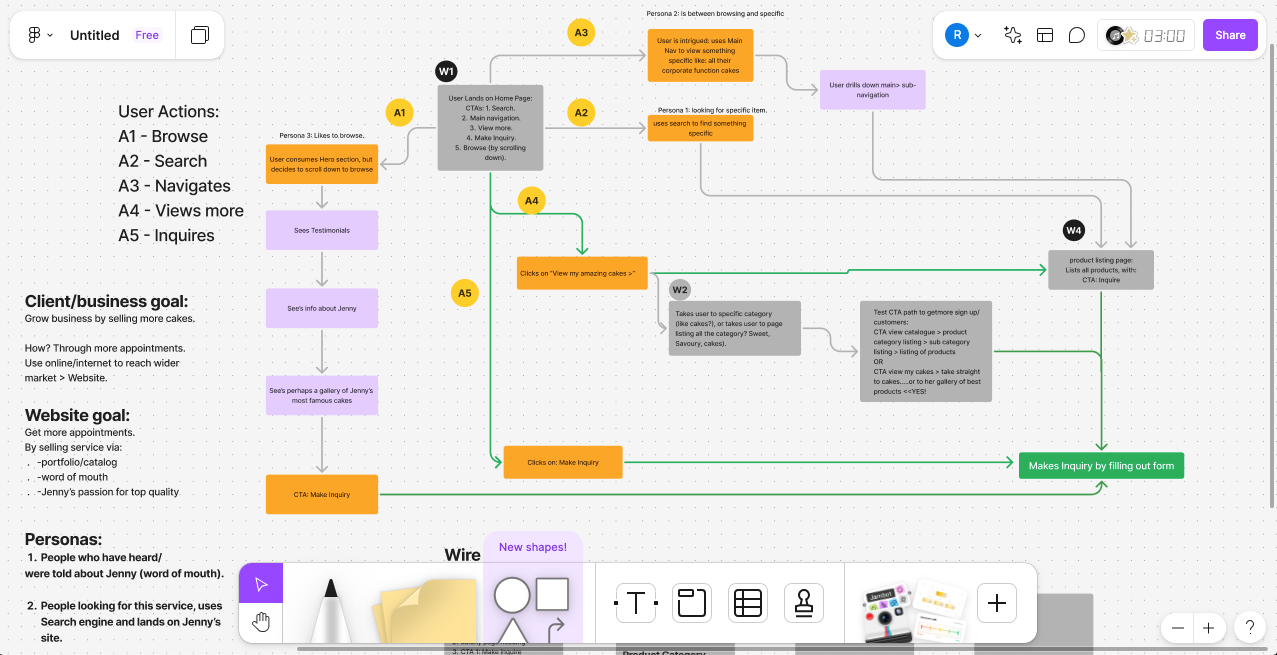Screen dimensions: 1277x655
Task: Click the 'Website goal:' heading
Action: point(78,415)
